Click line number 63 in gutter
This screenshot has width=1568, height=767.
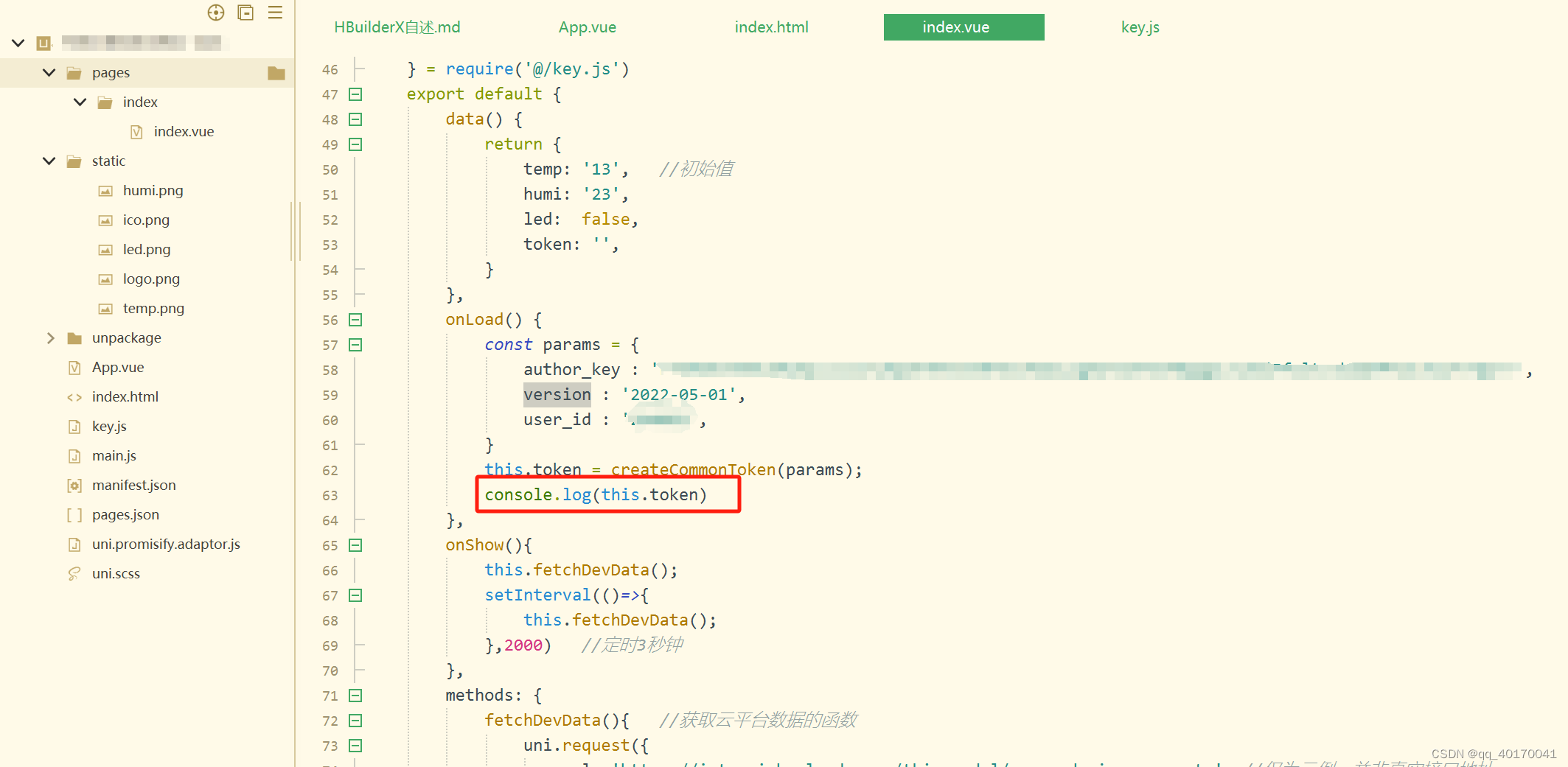[x=330, y=496]
